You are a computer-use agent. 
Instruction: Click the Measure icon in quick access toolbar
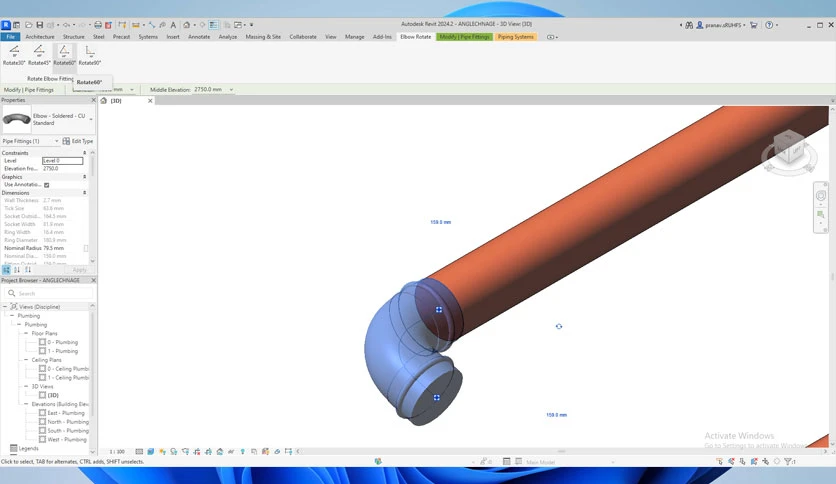(136, 25)
